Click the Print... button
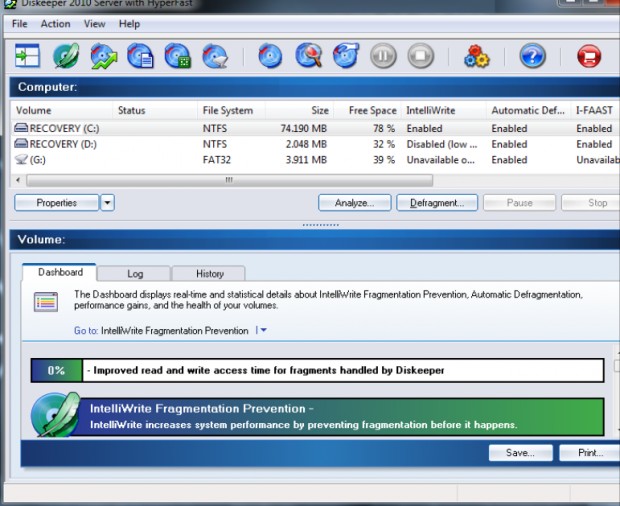This screenshot has width=620, height=506. click(x=590, y=453)
